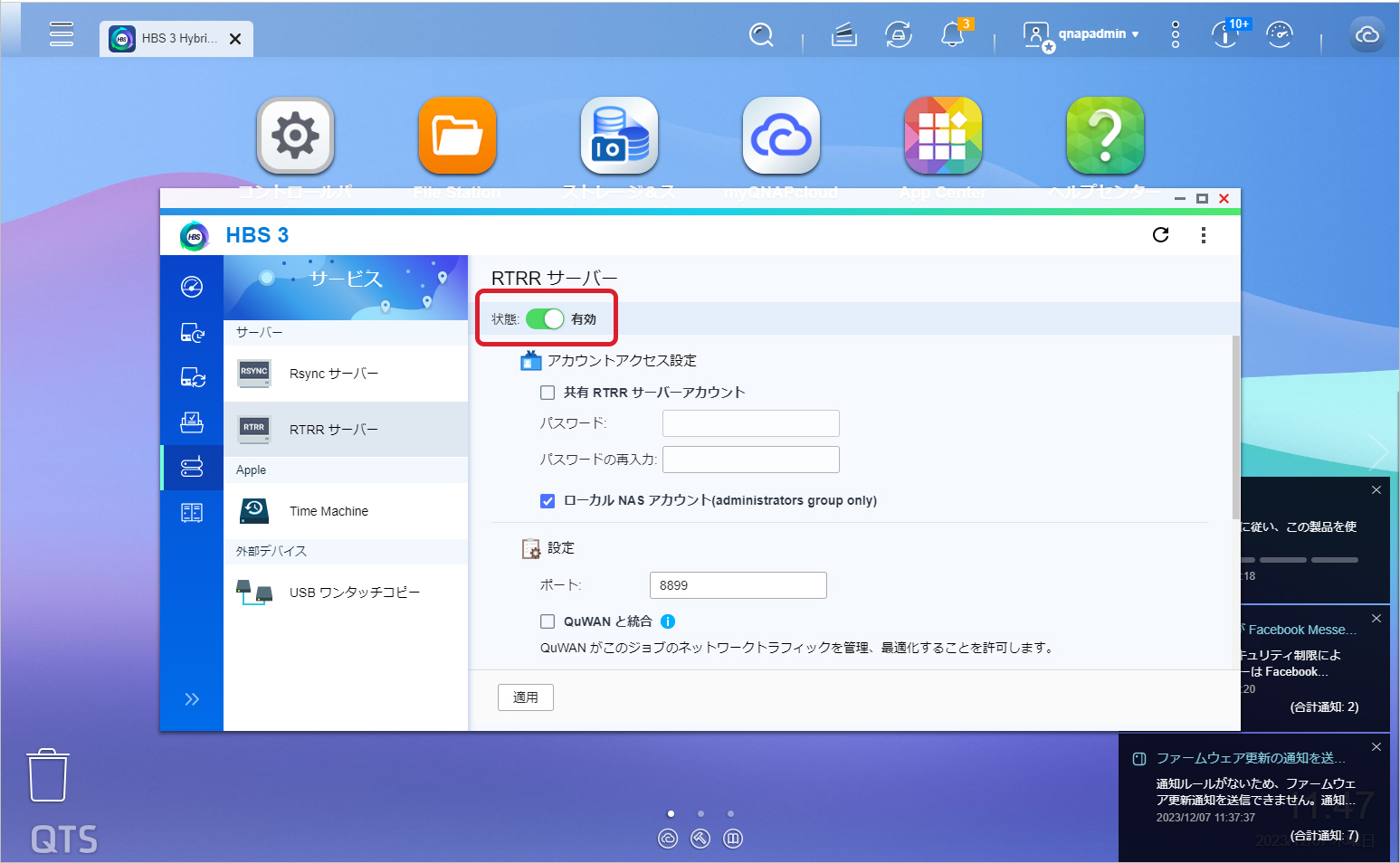
Task: Click the アカウントアクセス設定 section icon
Action: point(531,361)
